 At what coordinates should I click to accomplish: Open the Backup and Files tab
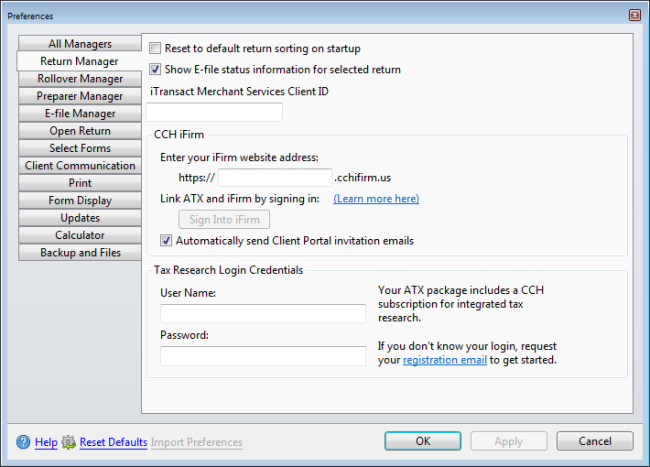(x=80, y=253)
